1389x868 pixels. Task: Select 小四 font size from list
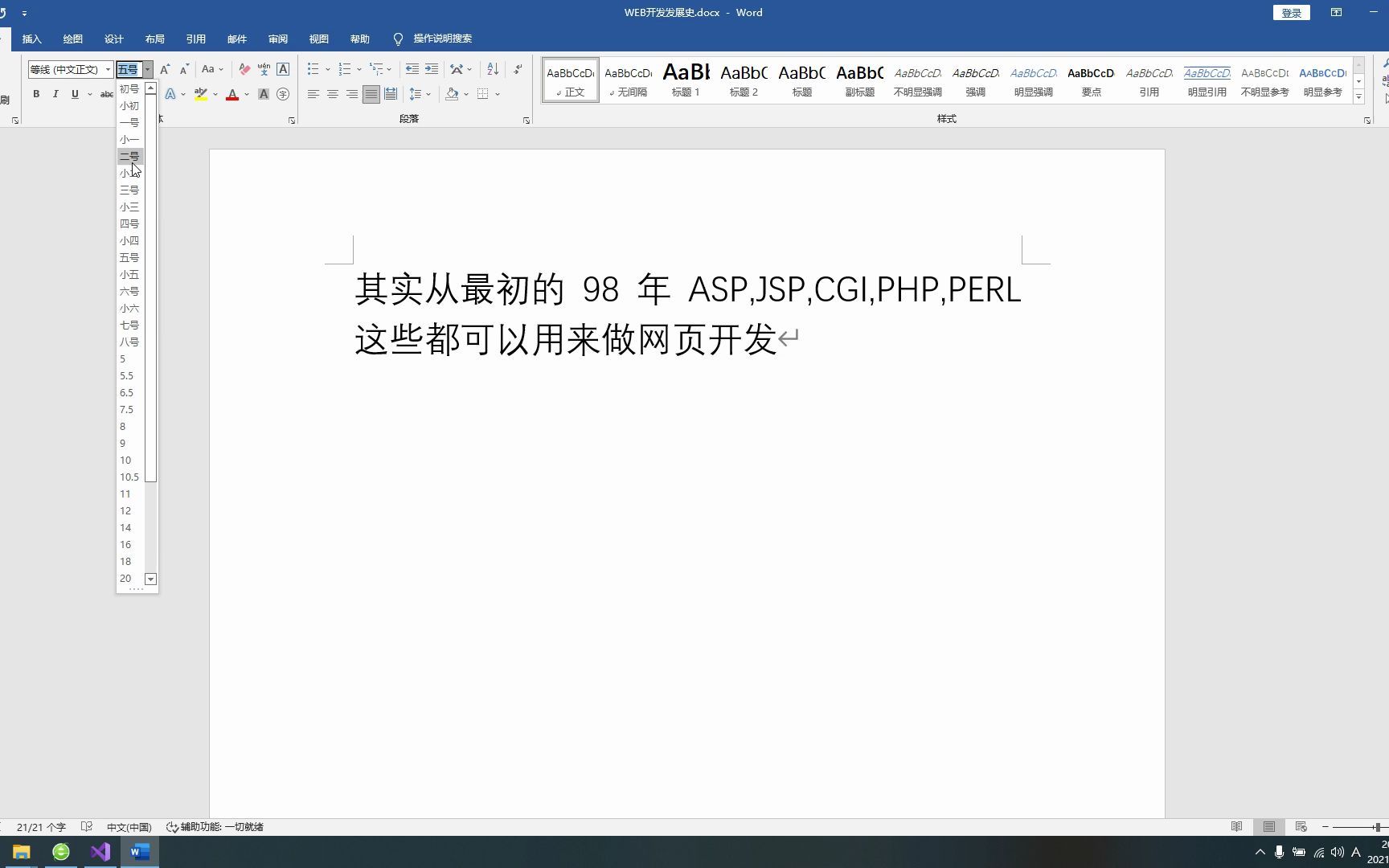(130, 240)
